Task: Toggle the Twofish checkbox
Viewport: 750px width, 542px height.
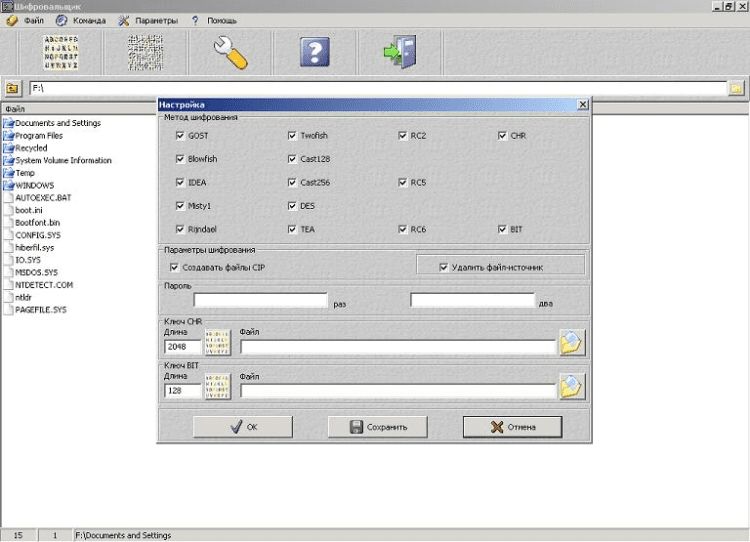Action: [x=292, y=135]
